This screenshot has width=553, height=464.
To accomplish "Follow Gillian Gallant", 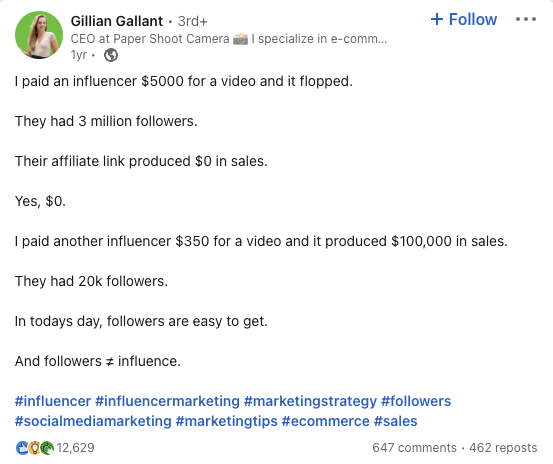I will point(464,19).
